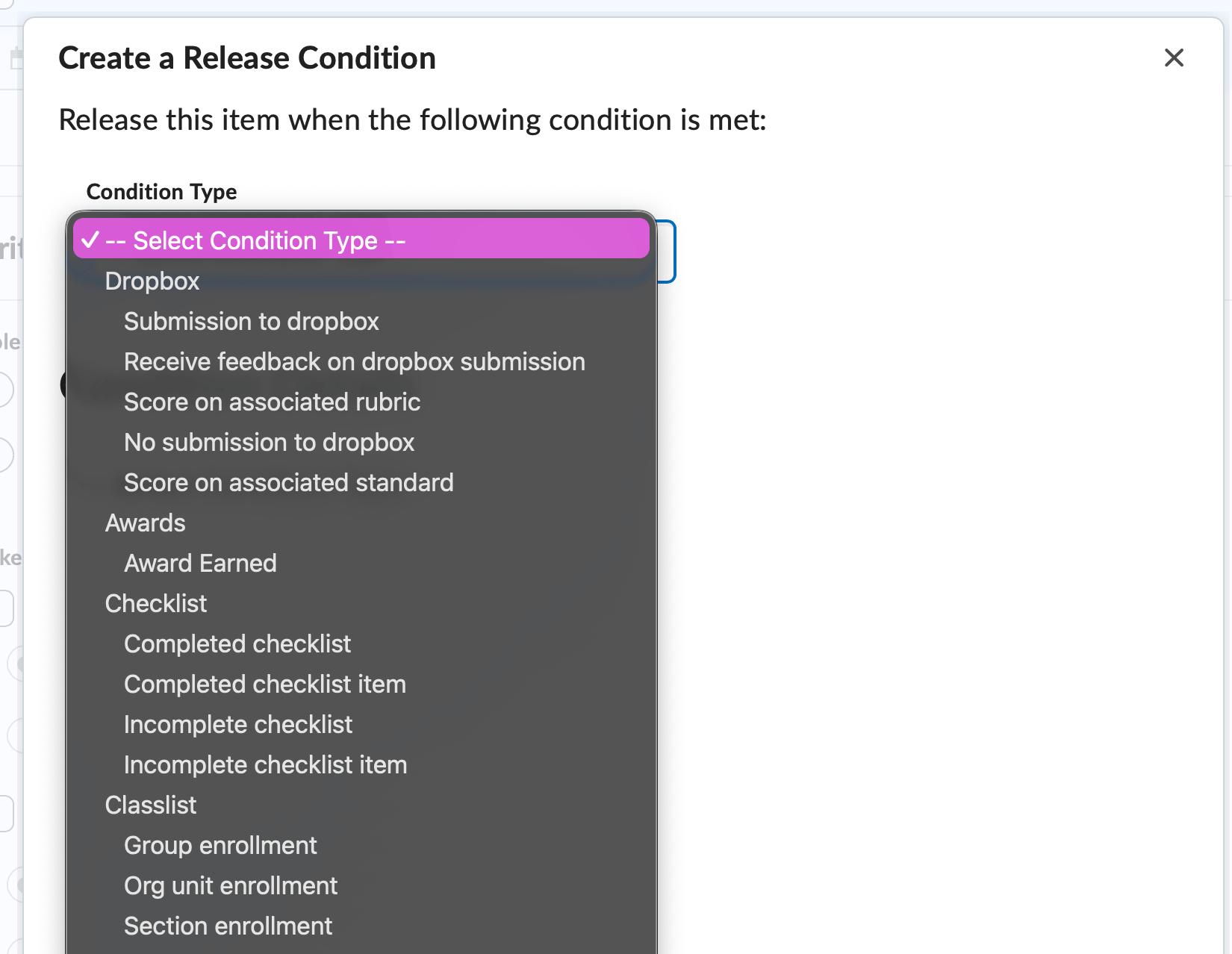
Task: Select "Score on associated standard" option
Action: coord(288,482)
